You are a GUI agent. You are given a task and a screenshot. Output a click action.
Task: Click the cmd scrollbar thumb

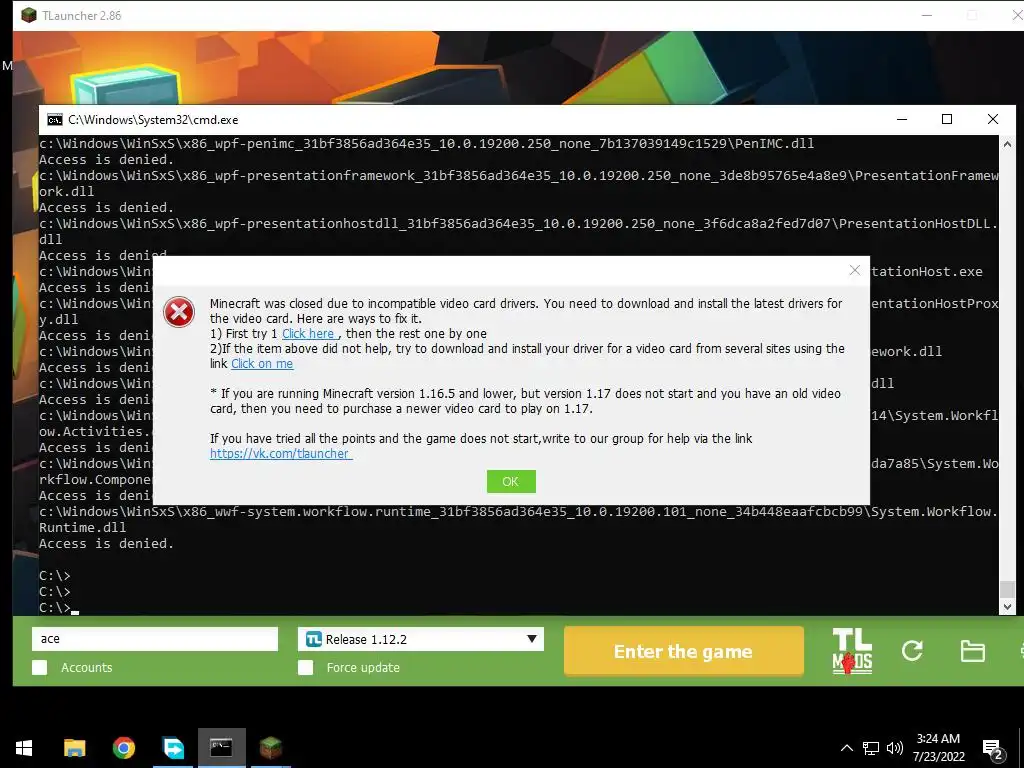tap(1007, 589)
